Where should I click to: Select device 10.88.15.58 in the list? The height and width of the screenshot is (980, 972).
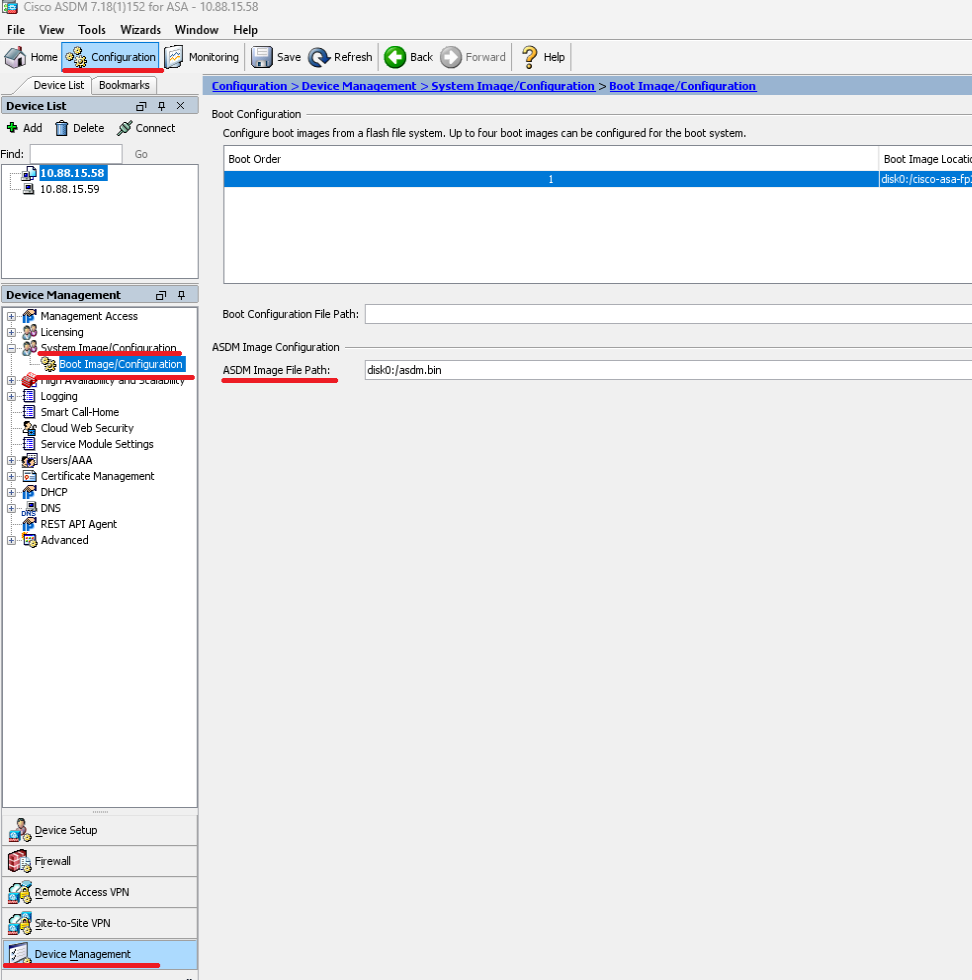coord(73,173)
